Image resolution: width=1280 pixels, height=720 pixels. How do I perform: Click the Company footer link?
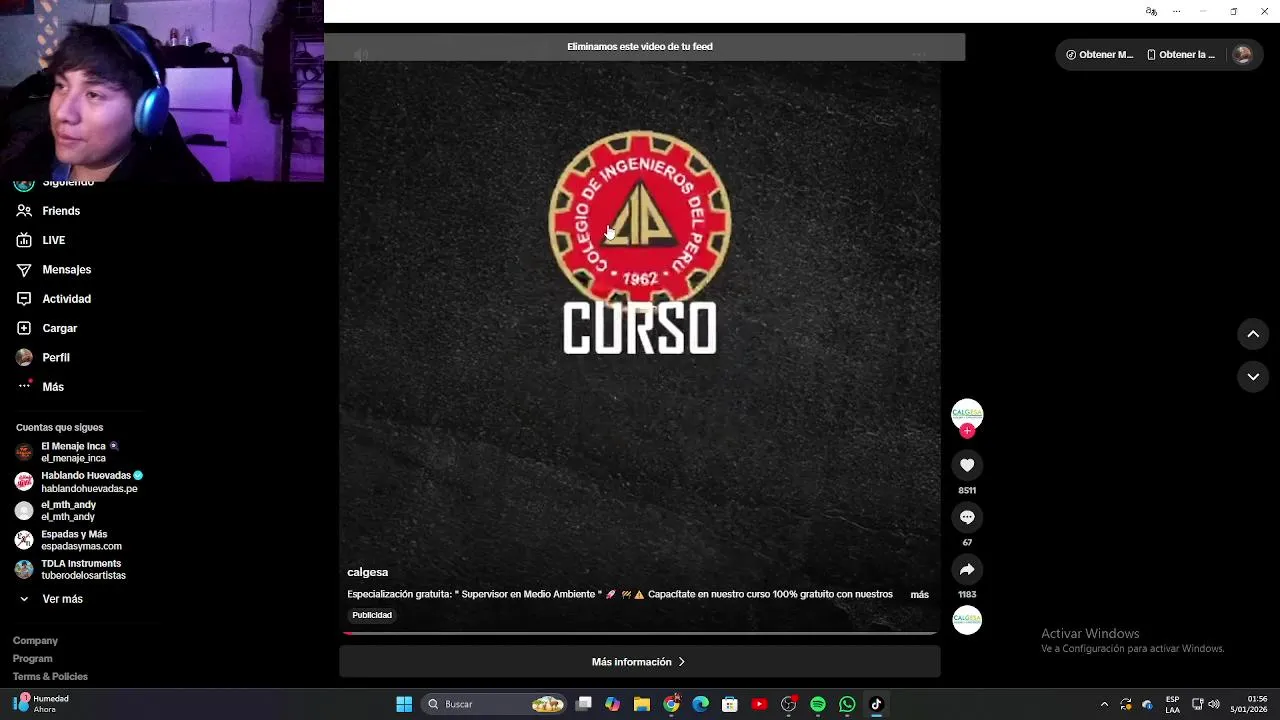(x=35, y=641)
